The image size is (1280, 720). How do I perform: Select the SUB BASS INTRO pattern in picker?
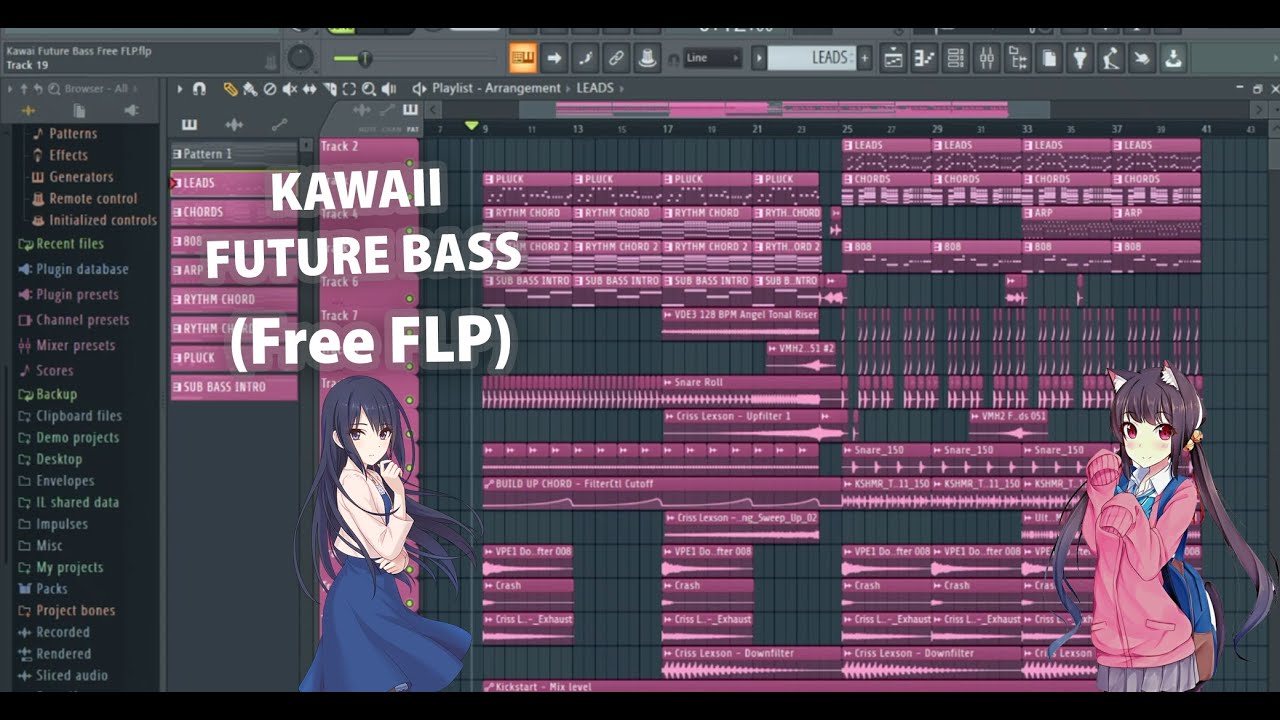click(x=234, y=387)
